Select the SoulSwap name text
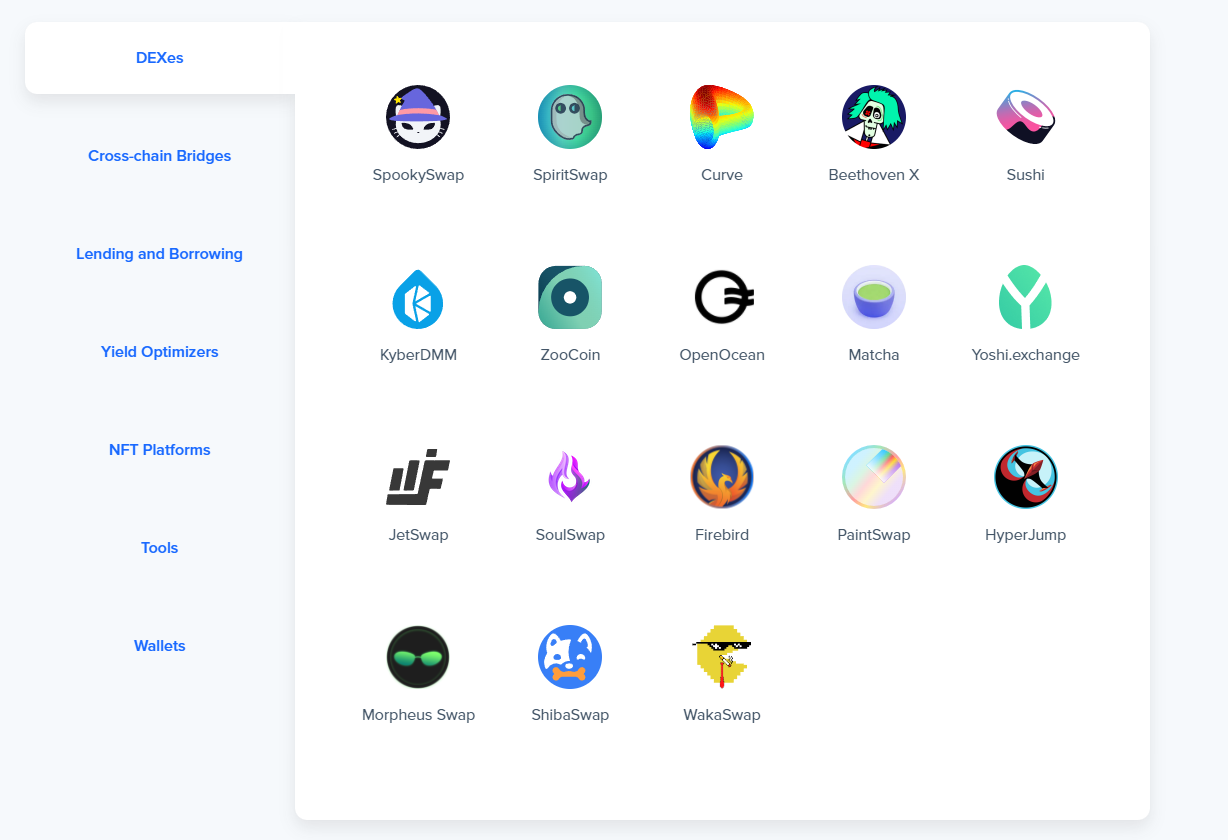Image resolution: width=1228 pixels, height=840 pixels. 570,535
